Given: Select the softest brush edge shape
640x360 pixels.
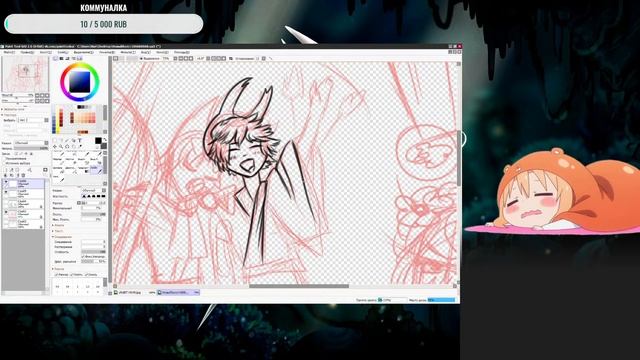Looking at the screenshot, I should (x=84, y=196).
